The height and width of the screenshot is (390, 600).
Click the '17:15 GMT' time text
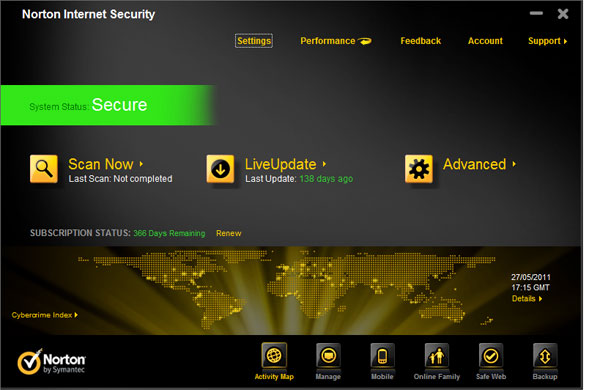pyautogui.click(x=530, y=287)
